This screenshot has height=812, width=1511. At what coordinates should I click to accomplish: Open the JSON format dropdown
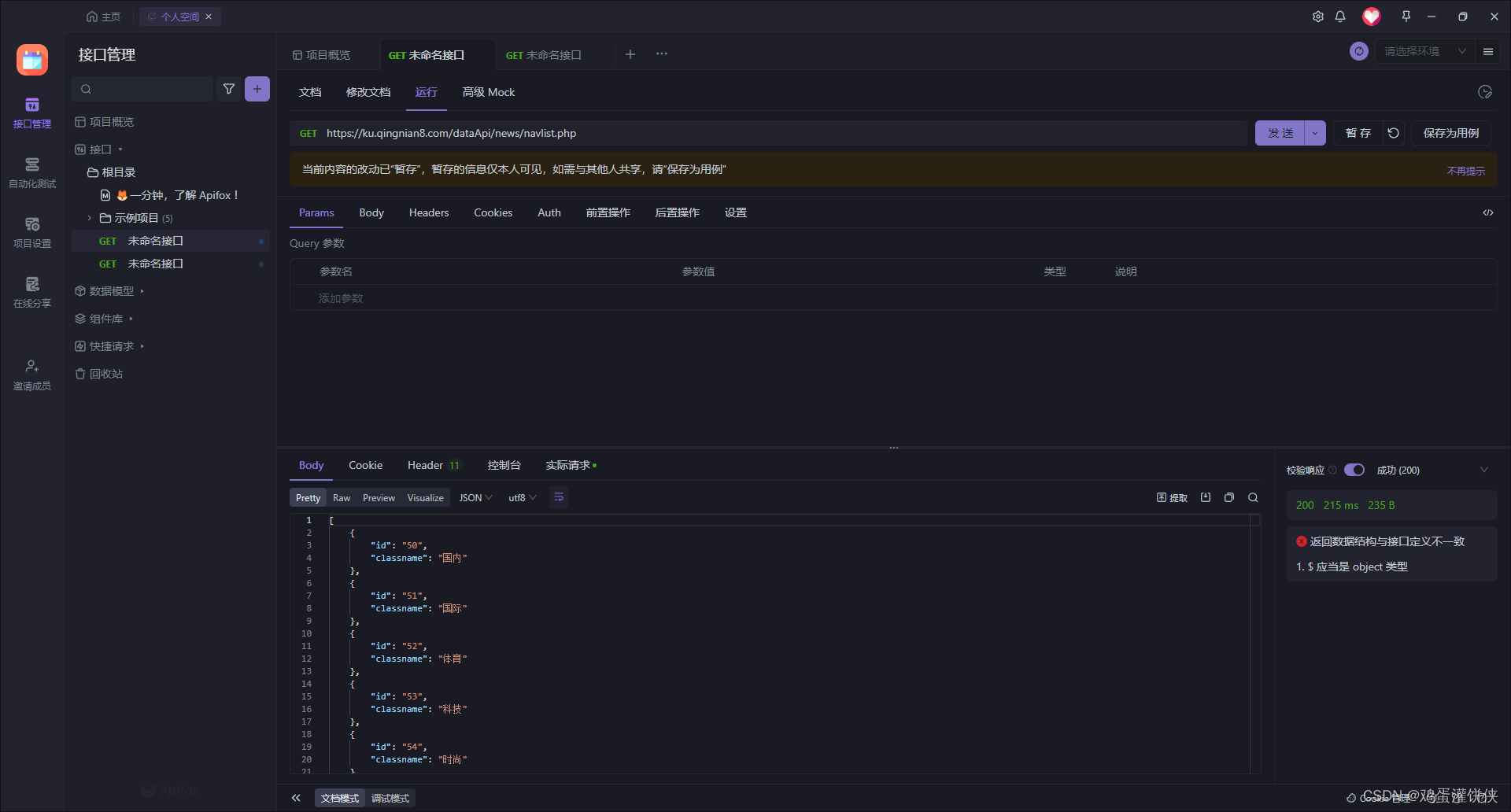coord(475,498)
